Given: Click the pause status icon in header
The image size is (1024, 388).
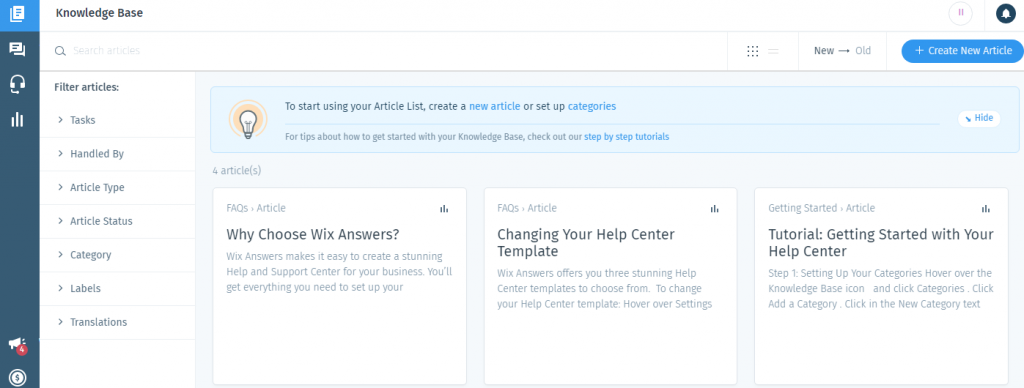Looking at the screenshot, I should [961, 13].
